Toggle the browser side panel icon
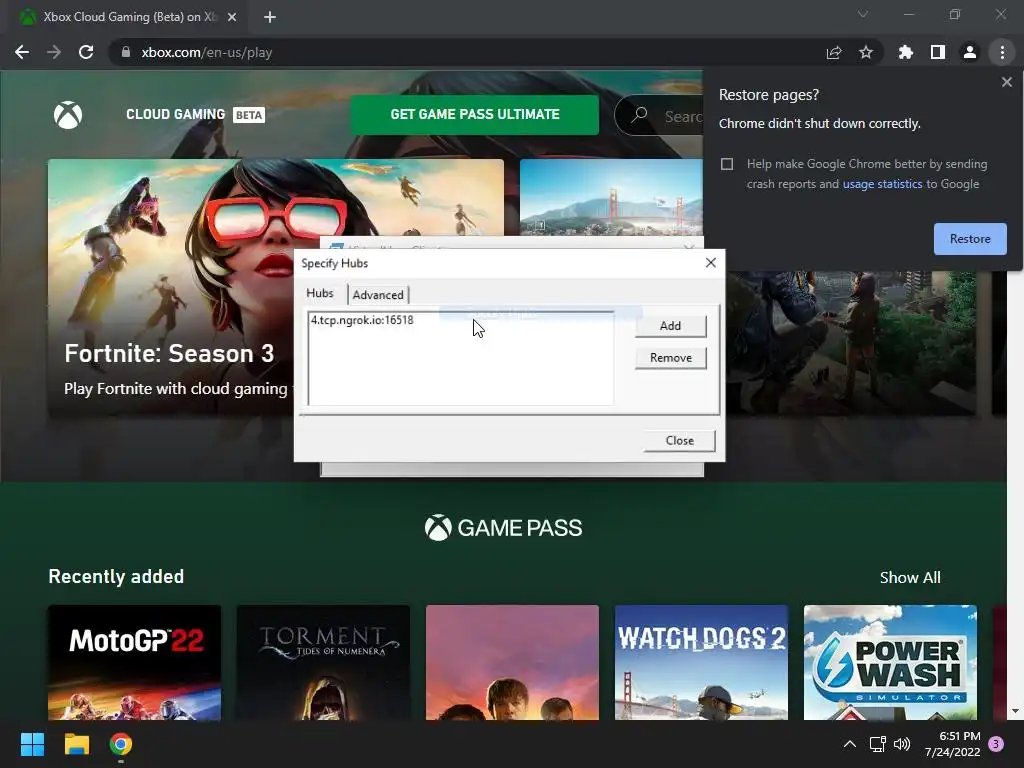 (938, 52)
